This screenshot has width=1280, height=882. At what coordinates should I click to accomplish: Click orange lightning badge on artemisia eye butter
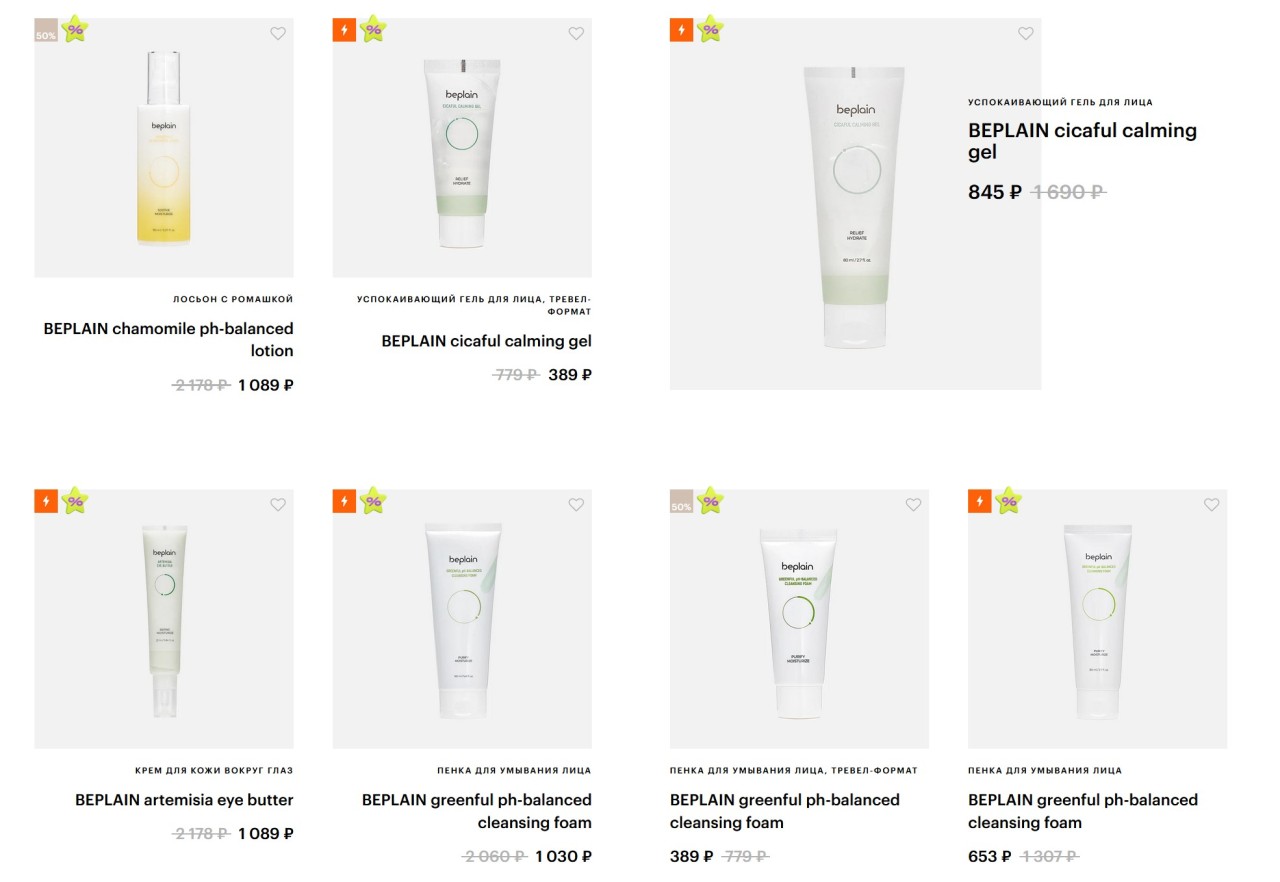point(46,501)
